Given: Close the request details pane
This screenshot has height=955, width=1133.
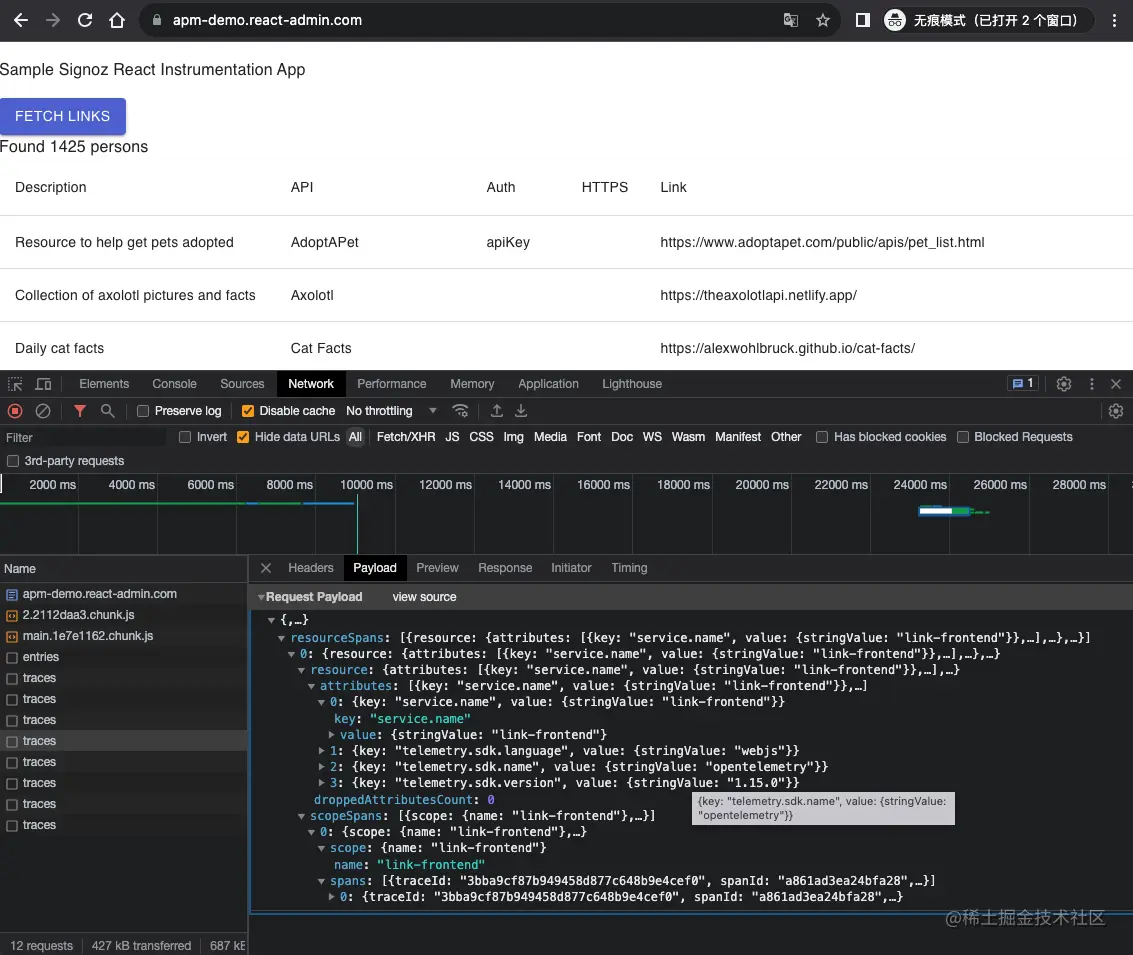Looking at the screenshot, I should tap(266, 568).
